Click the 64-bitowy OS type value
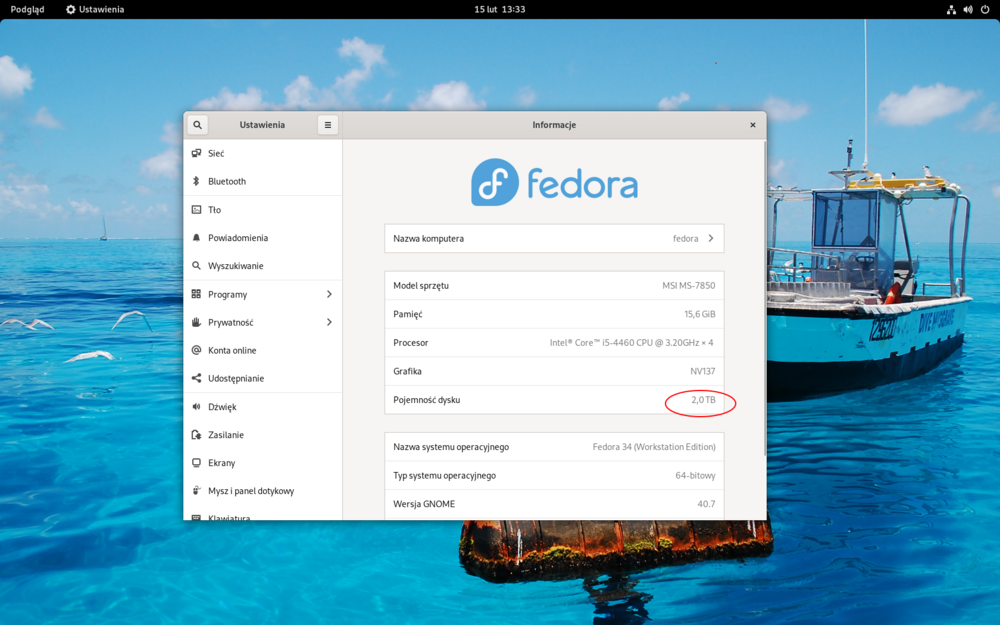The image size is (1000, 625). (695, 476)
